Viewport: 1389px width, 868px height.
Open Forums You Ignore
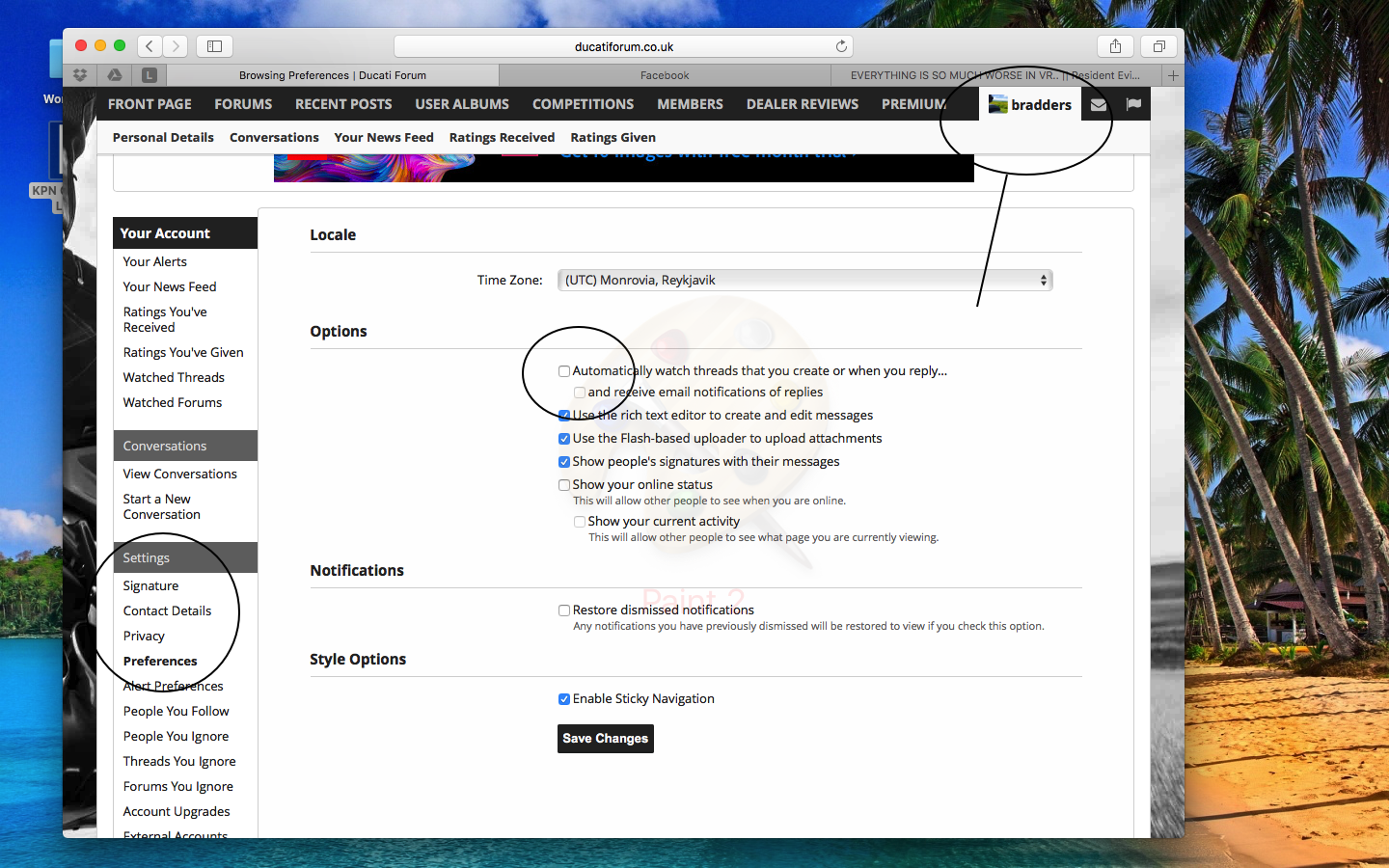pyautogui.click(x=178, y=786)
